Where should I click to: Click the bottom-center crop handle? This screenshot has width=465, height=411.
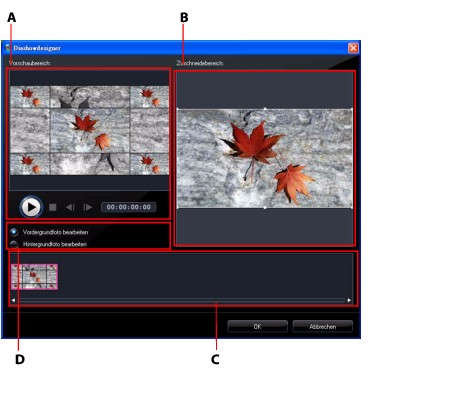(265, 208)
